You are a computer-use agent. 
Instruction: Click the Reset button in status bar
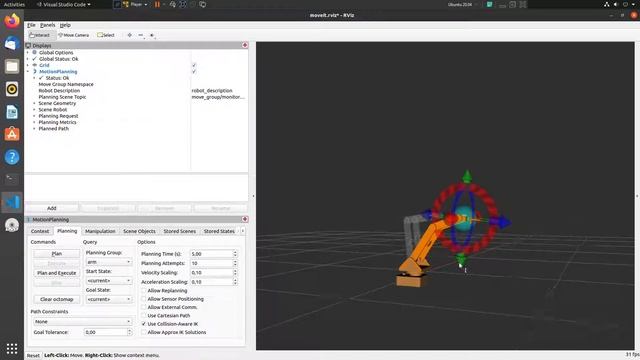click(x=33, y=356)
